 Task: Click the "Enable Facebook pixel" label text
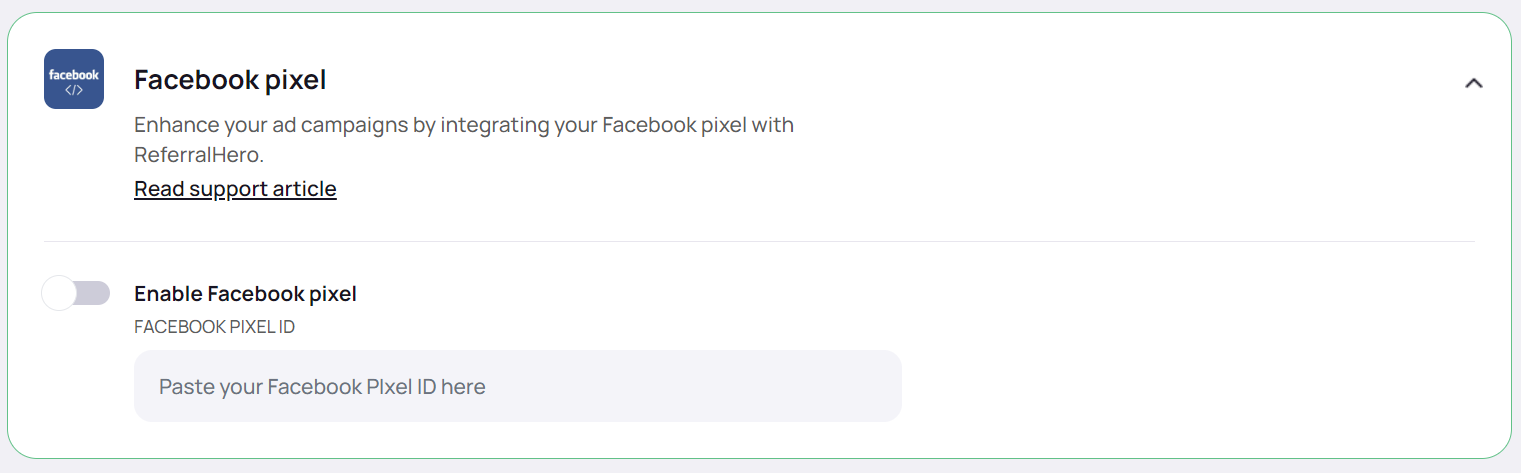pyautogui.click(x=245, y=294)
